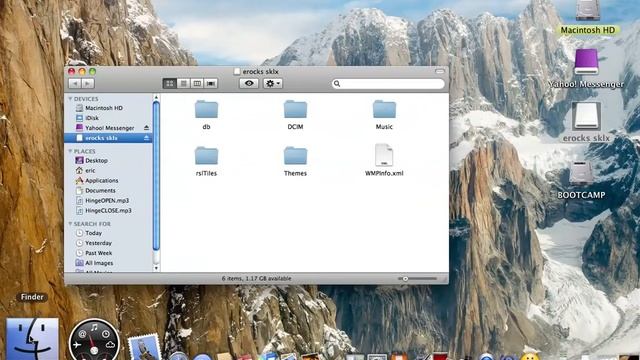Collapse the SEARCH FOR section

click(x=70, y=224)
